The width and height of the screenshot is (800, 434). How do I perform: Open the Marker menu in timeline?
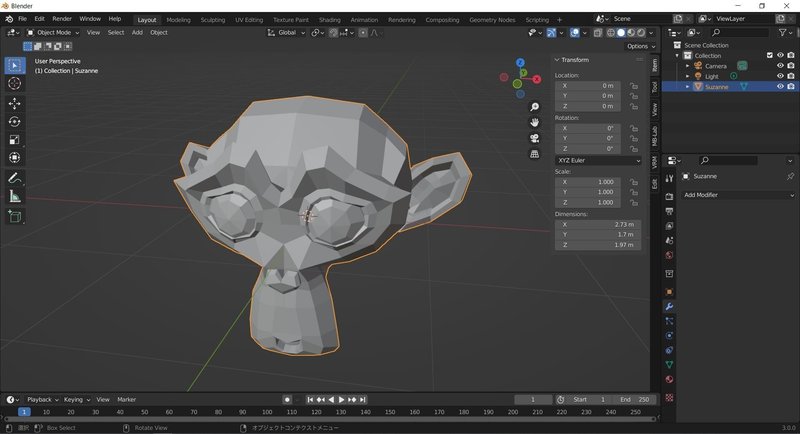127,400
